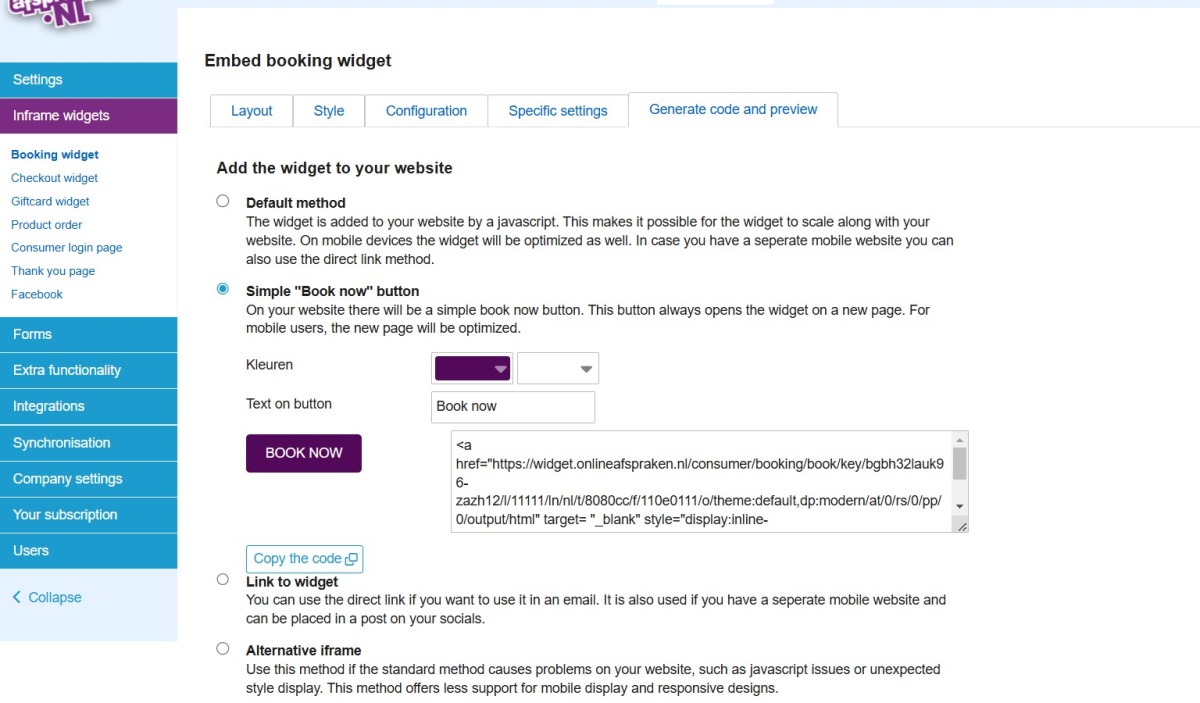Select the Link to widget radio option

click(x=223, y=579)
